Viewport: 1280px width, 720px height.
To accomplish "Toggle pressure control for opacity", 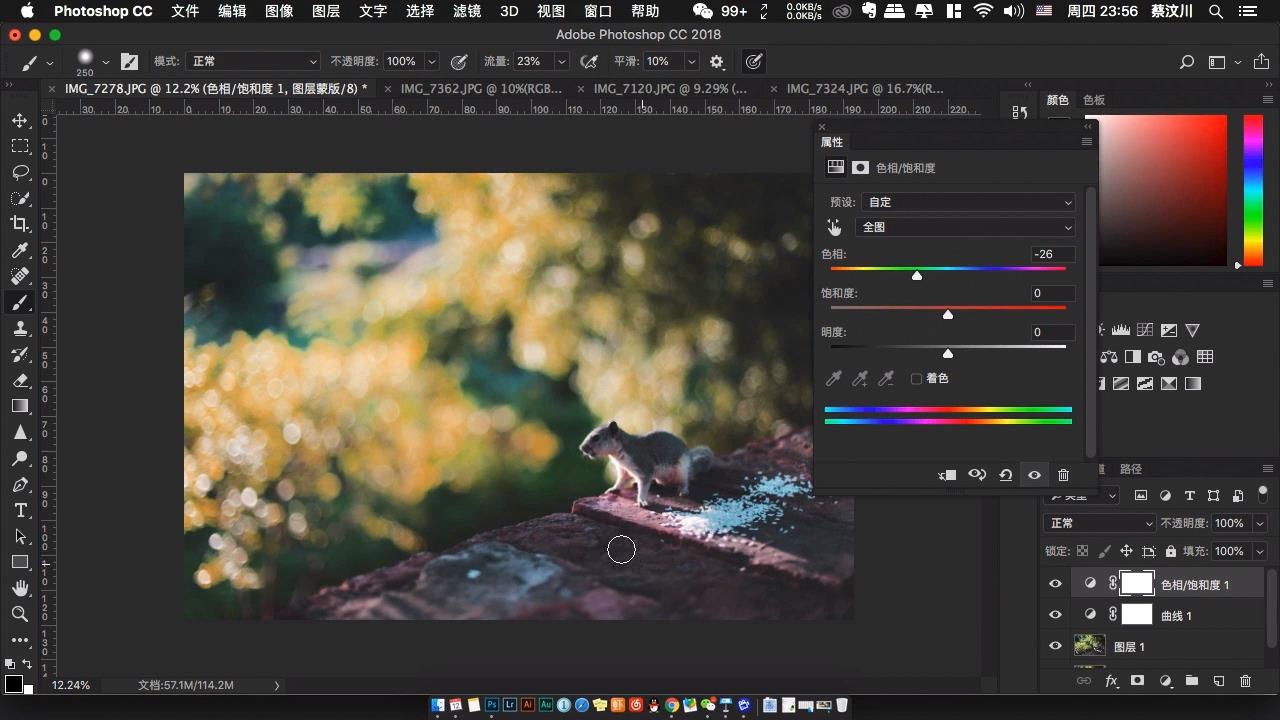I will click(x=459, y=61).
